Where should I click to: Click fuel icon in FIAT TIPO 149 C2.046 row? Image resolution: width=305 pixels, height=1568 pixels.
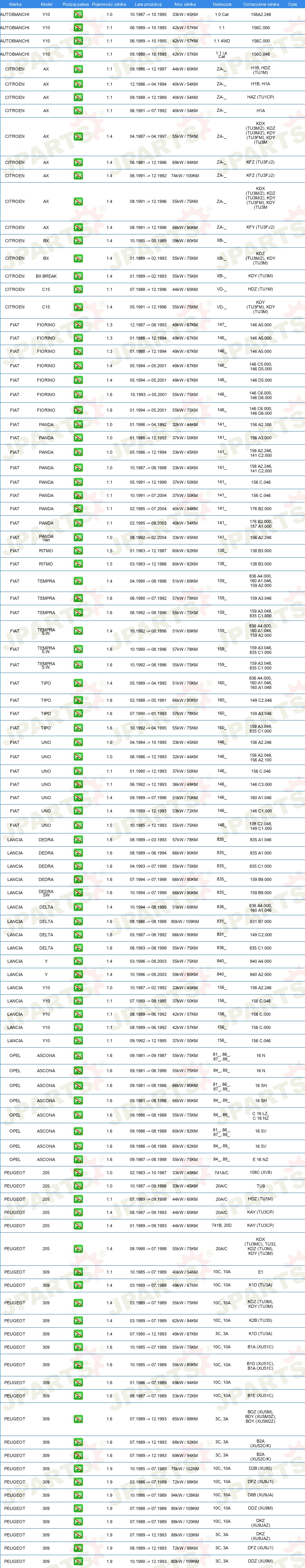[78, 701]
